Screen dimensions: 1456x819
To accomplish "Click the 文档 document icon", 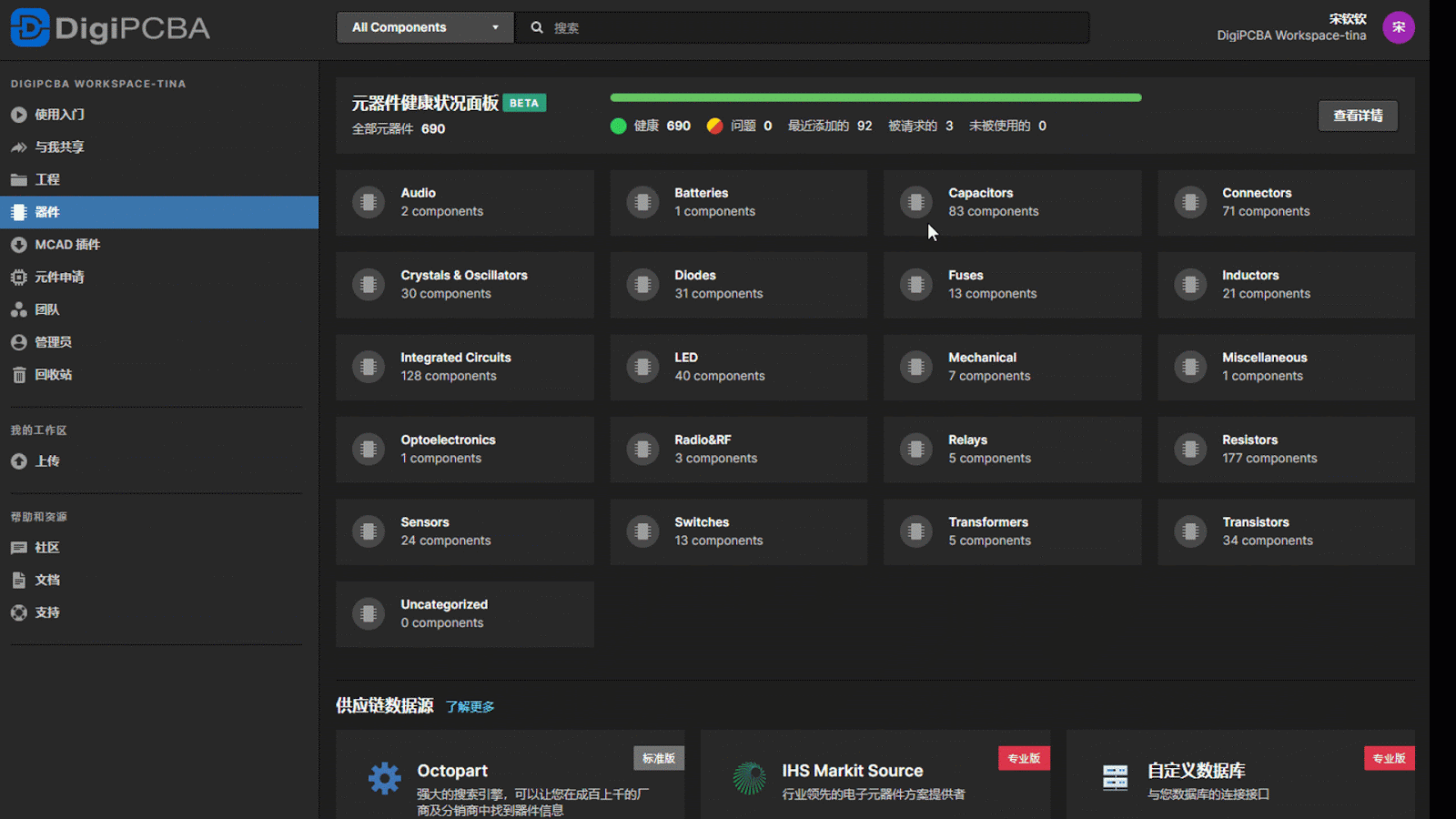I will [18, 581].
